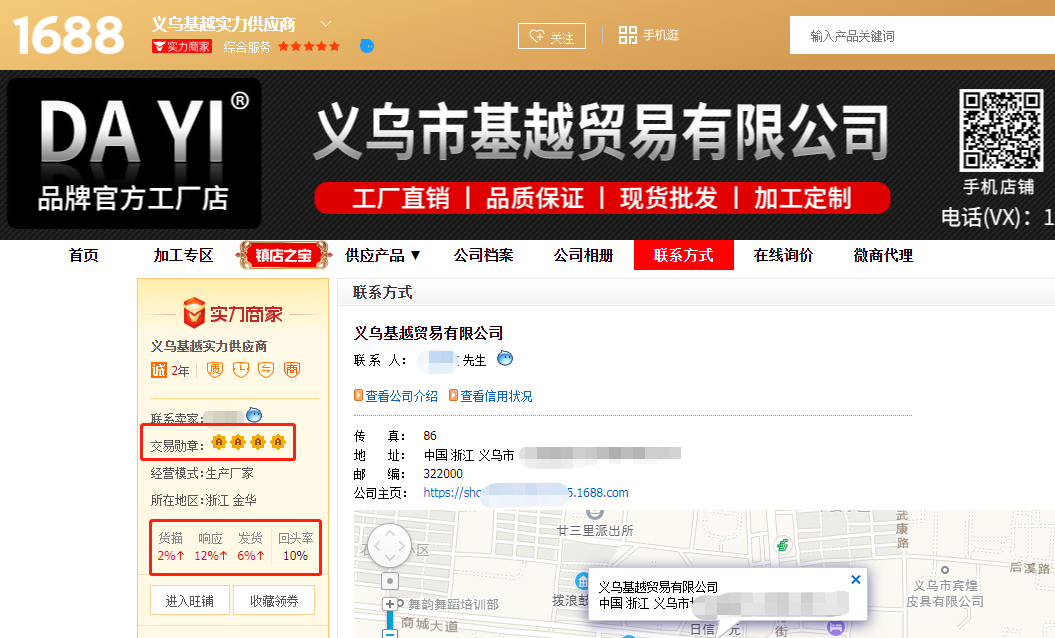Click the 货描 2% score

[x=171, y=546]
